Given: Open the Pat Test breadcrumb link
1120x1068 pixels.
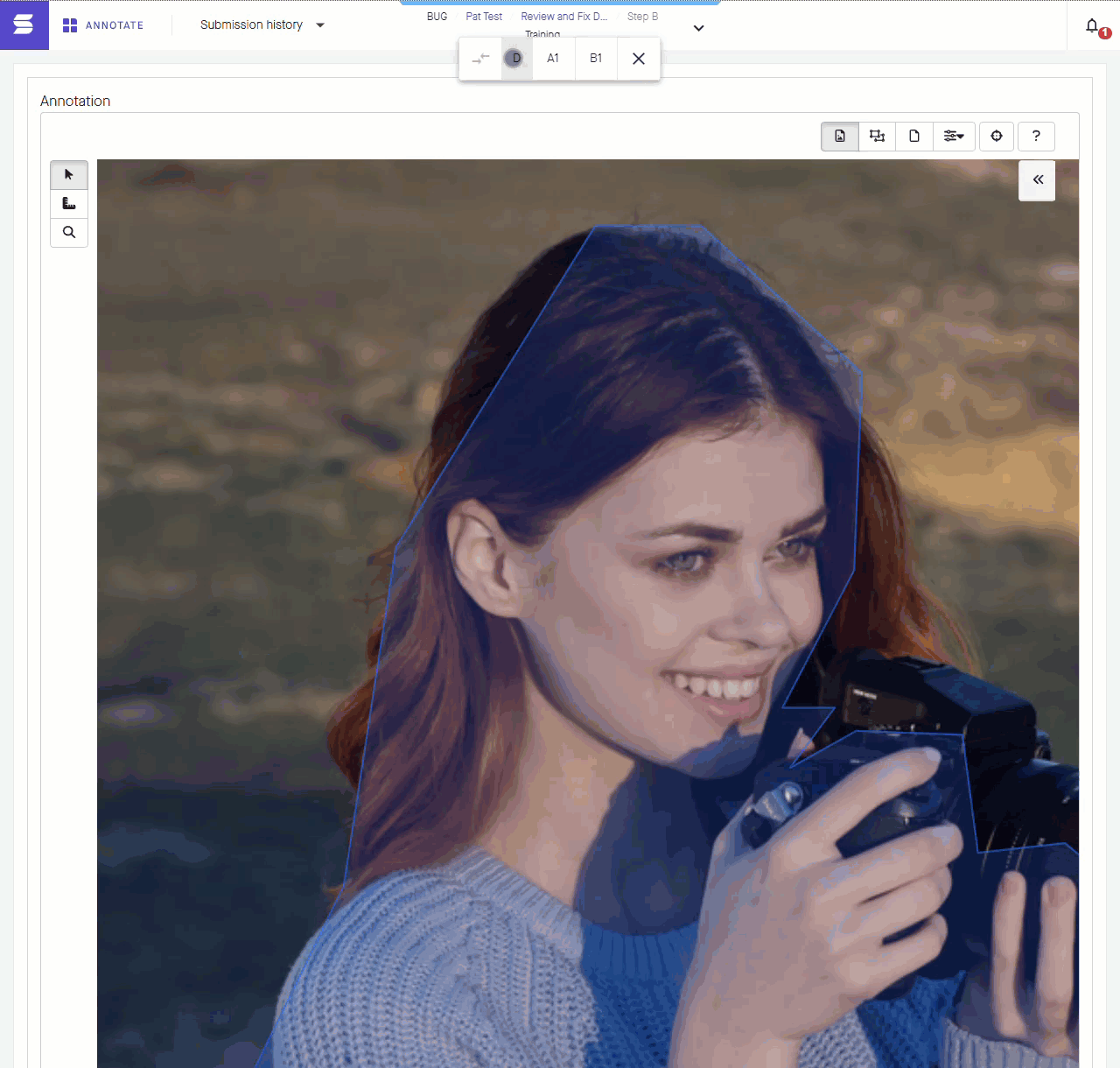Looking at the screenshot, I should point(484,17).
